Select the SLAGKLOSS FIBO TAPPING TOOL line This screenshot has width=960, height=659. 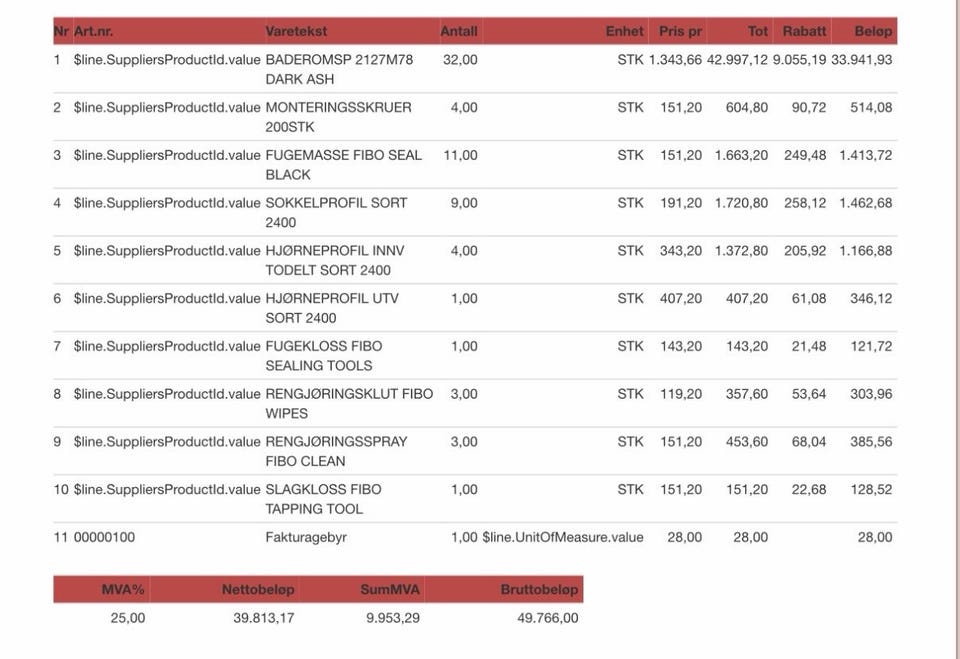pyautogui.click(x=475, y=499)
